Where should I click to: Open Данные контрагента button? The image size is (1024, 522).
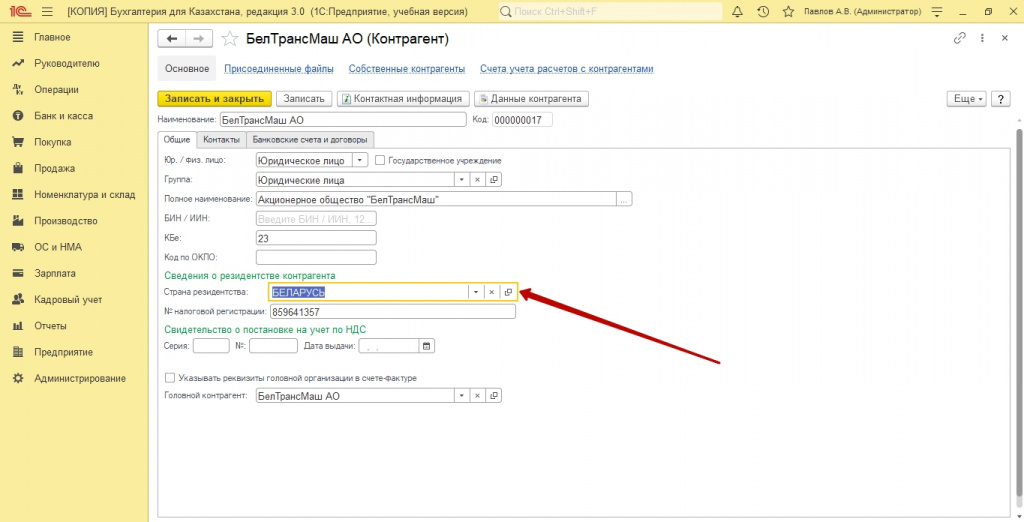531,99
